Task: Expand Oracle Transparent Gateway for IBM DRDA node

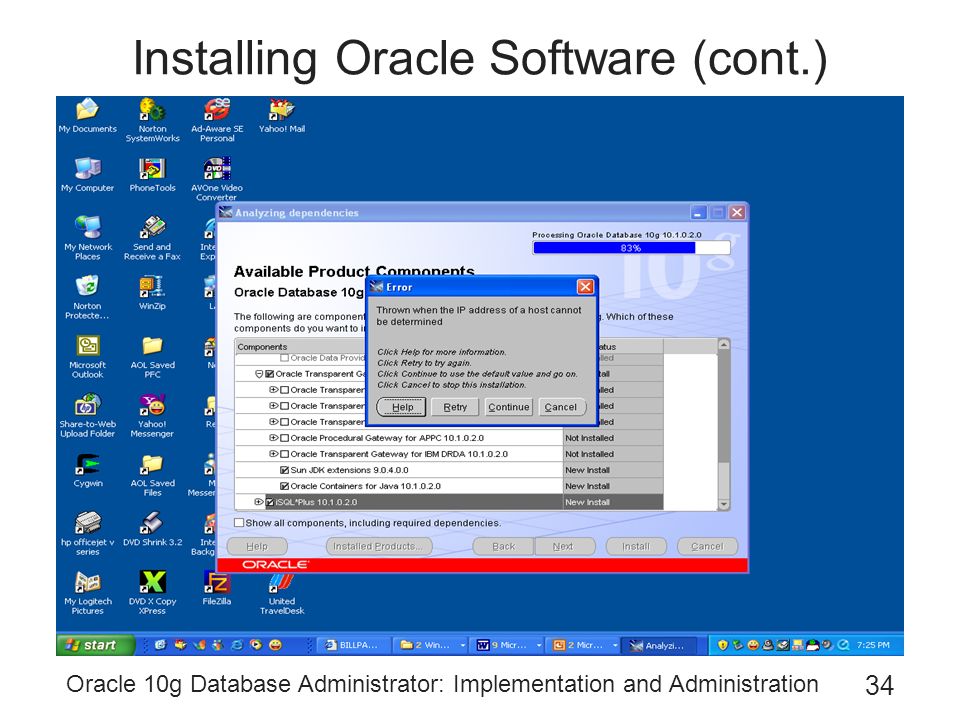Action: tap(274, 454)
